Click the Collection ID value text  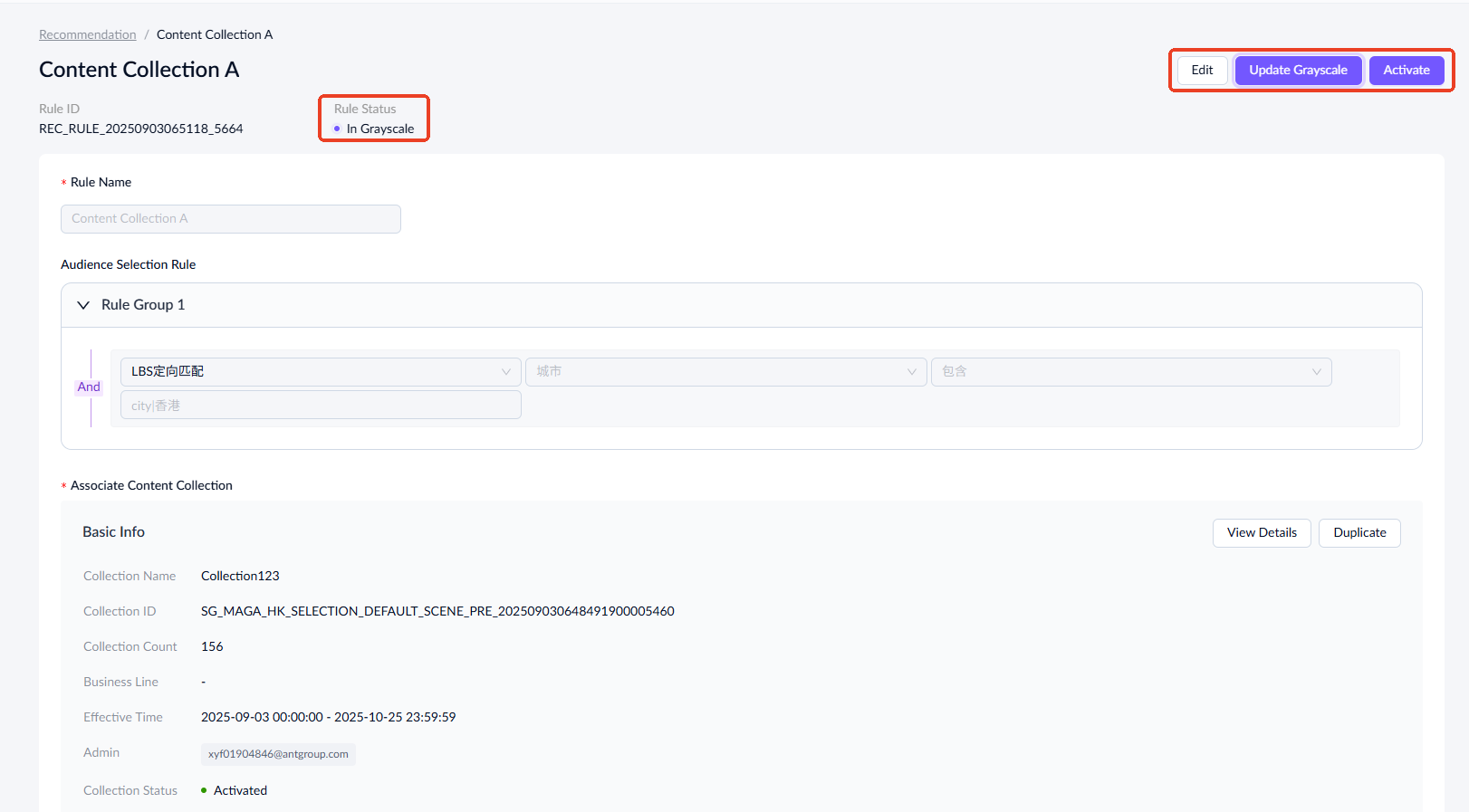tap(437, 611)
